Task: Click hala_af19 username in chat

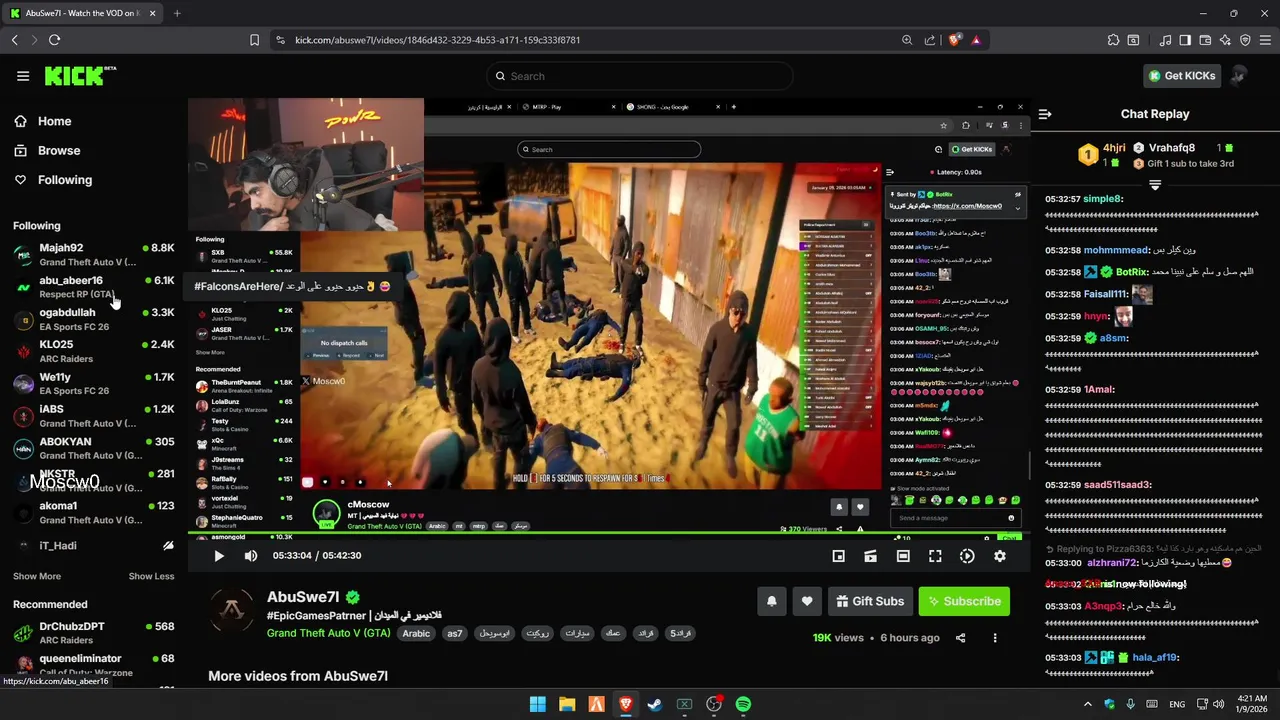Action: tap(1155, 658)
